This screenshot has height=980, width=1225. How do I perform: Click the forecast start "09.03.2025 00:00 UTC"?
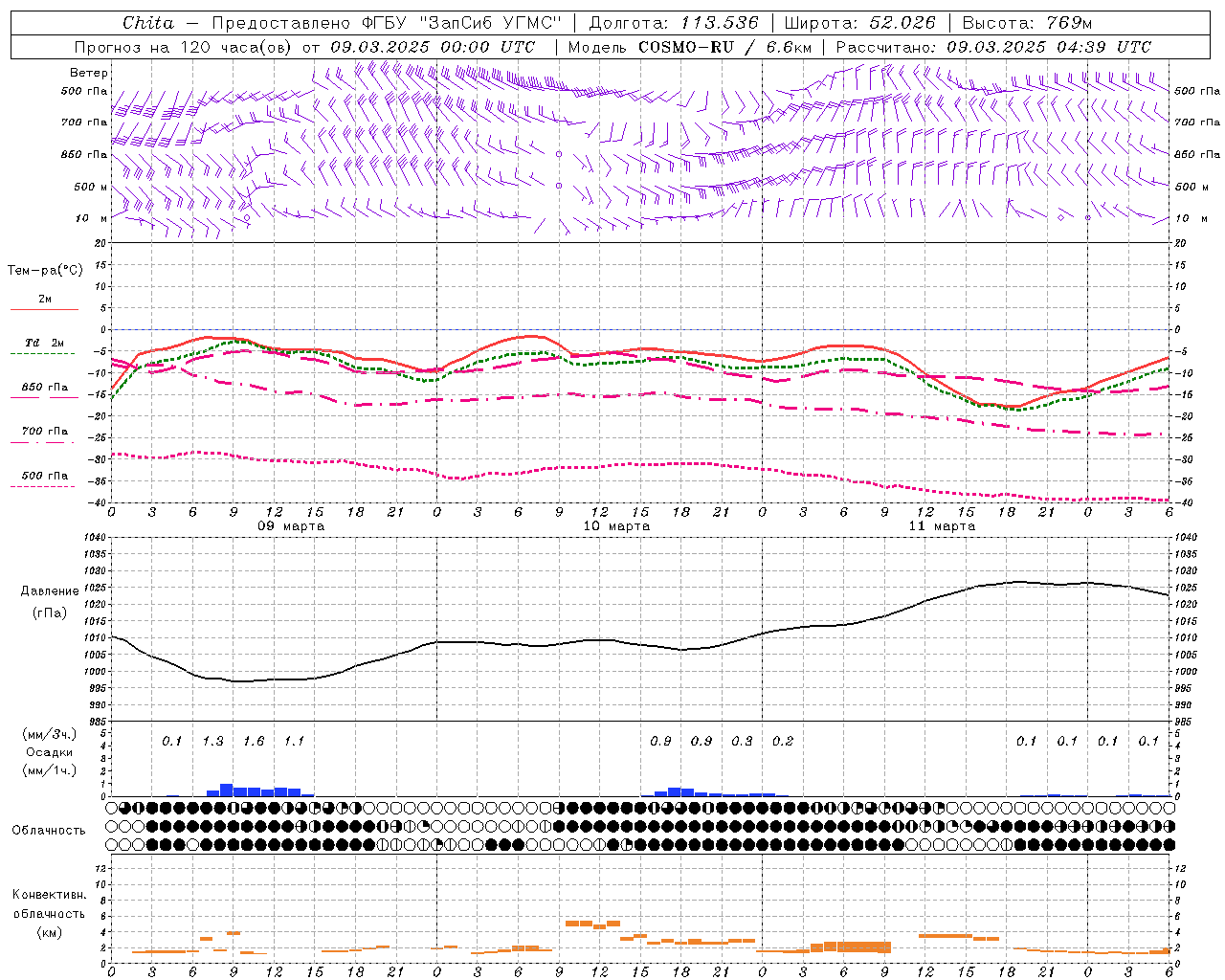[x=433, y=47]
